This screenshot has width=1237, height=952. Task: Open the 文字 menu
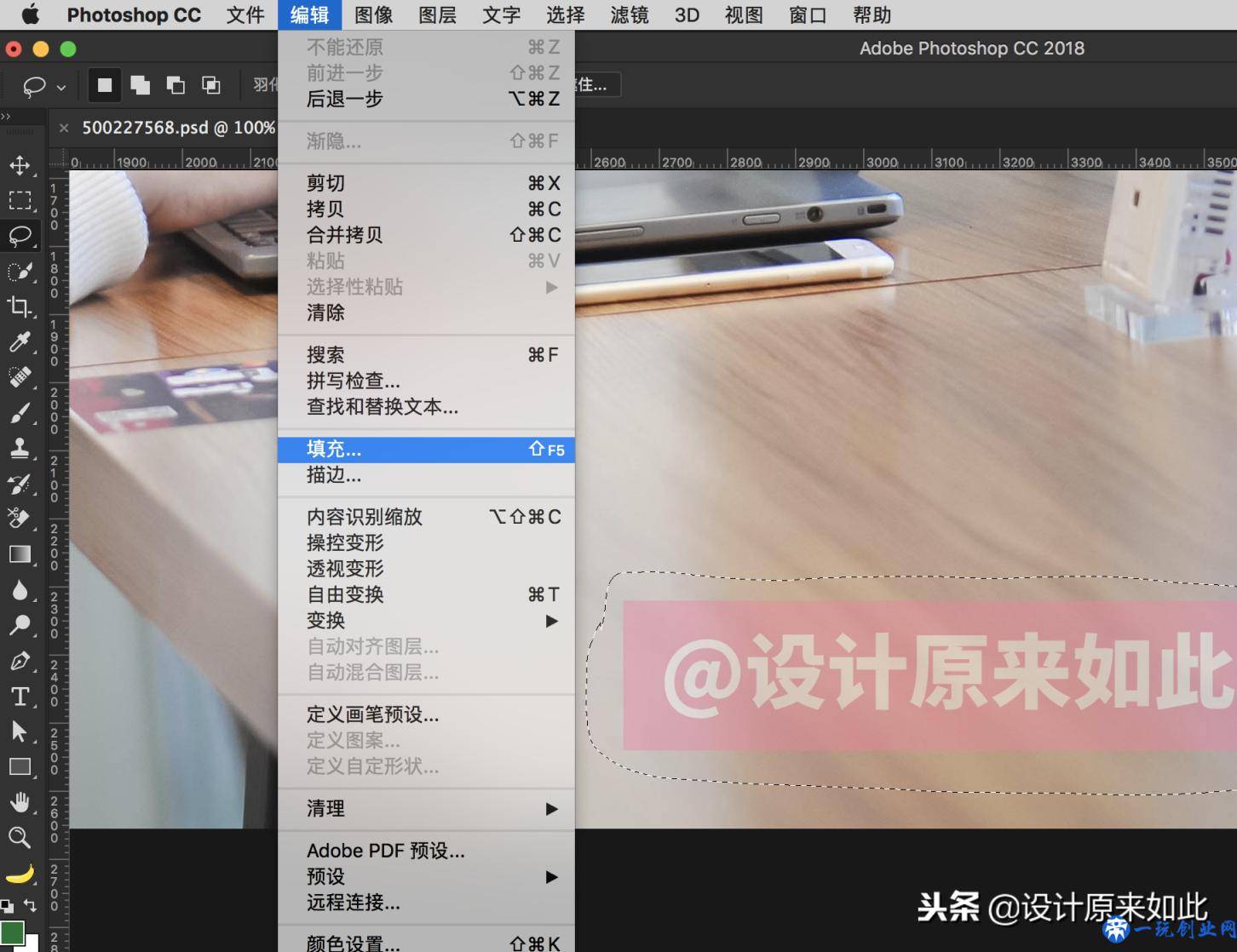[x=501, y=14]
